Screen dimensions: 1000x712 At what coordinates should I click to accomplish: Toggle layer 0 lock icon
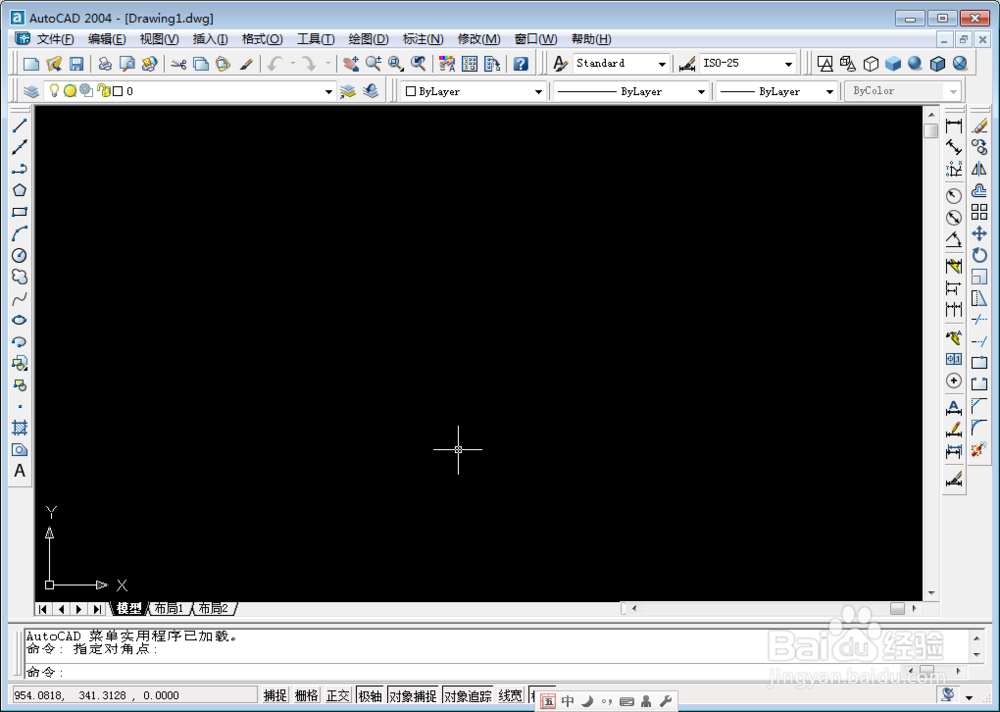[x=104, y=91]
